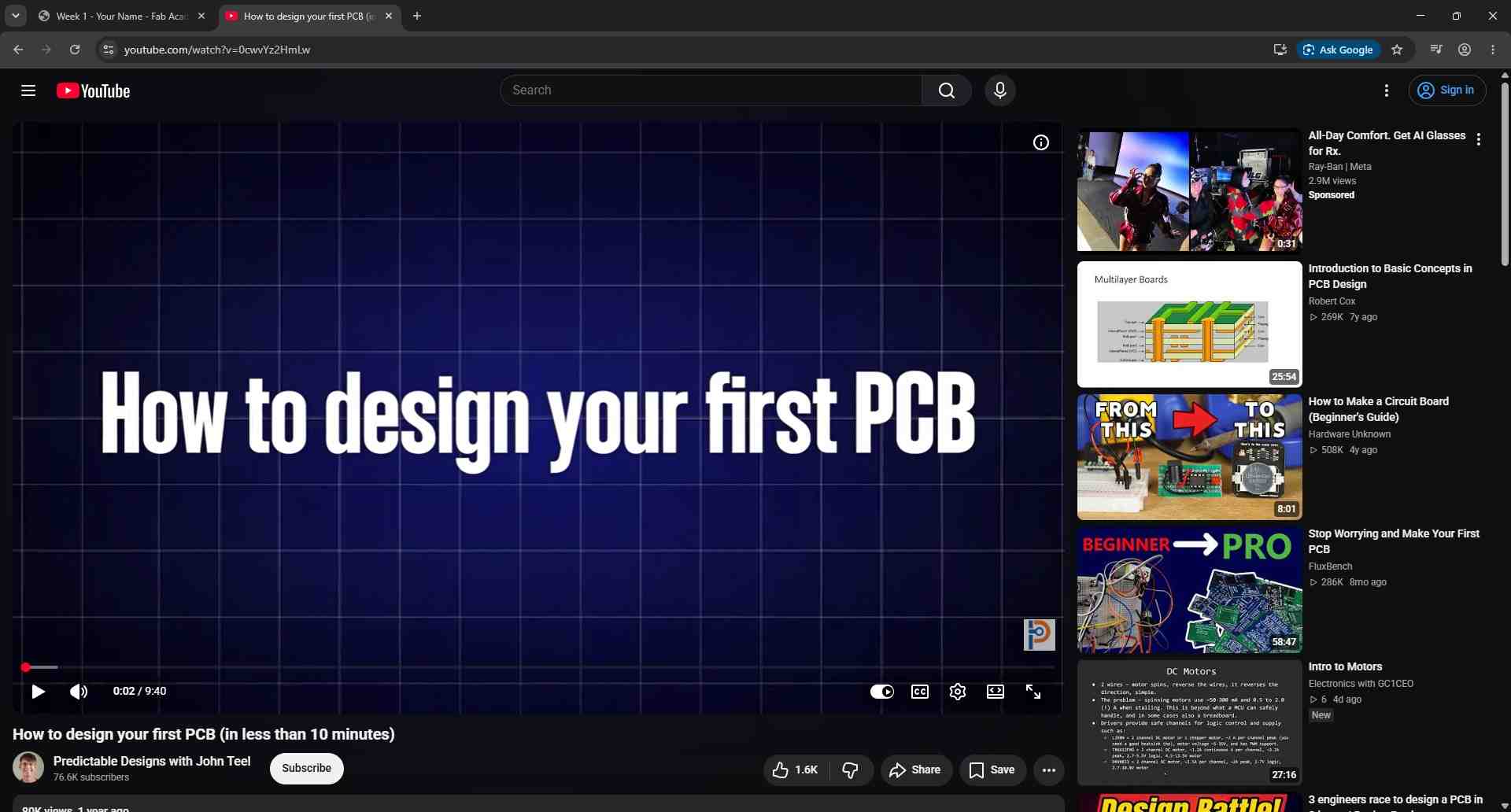The width and height of the screenshot is (1511, 812).
Task: Open the player settings gear
Action: pos(958,692)
